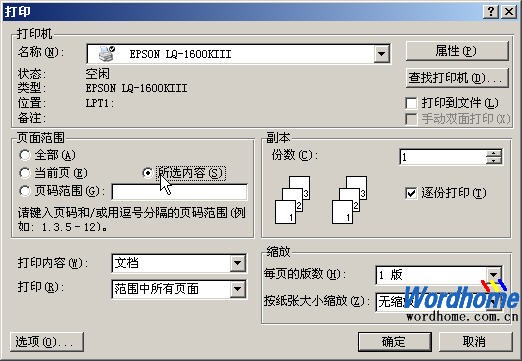Increase copies with the up spinner arrow
This screenshot has height=361, width=522.
pos(494,153)
